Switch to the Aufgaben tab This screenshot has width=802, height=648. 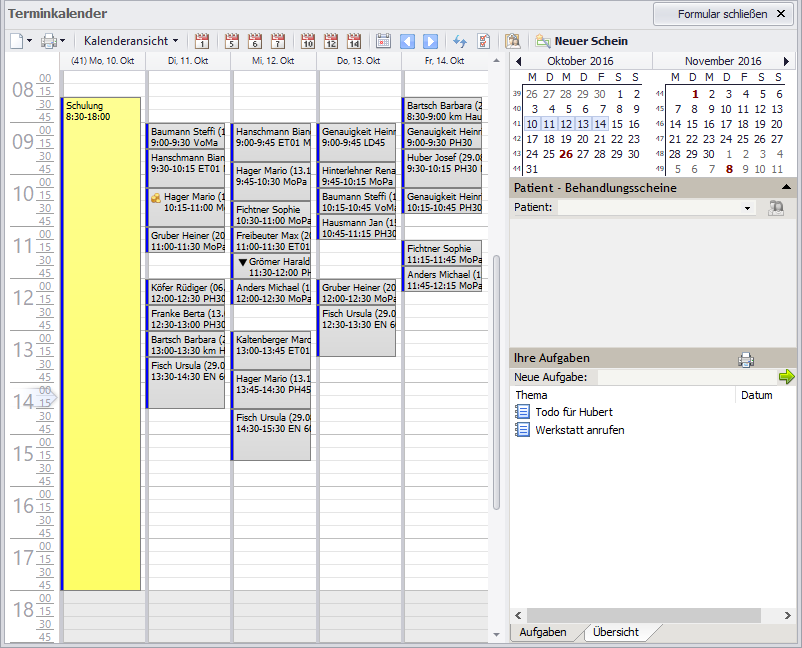[542, 632]
